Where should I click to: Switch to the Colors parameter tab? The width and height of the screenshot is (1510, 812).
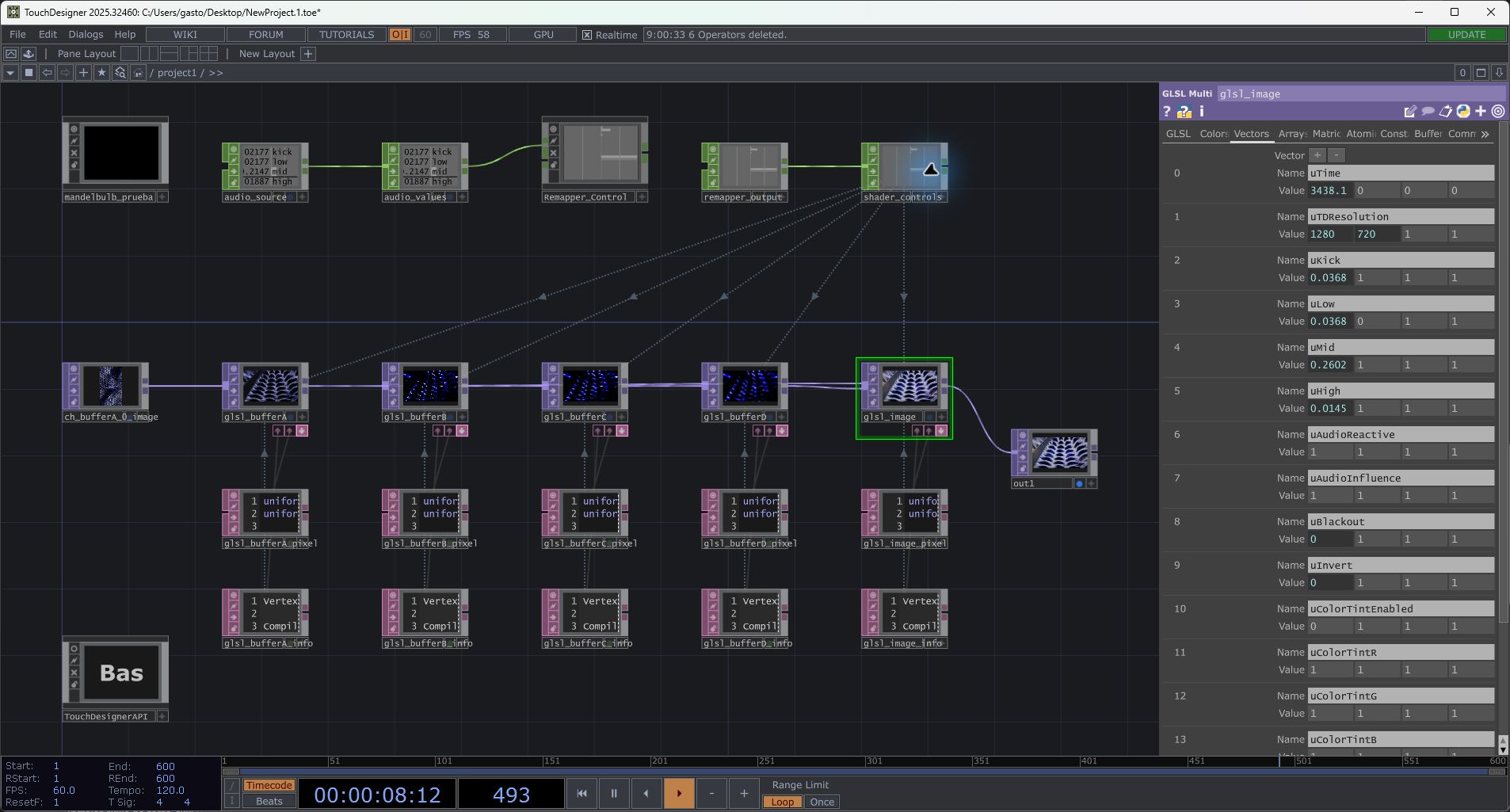1213,134
